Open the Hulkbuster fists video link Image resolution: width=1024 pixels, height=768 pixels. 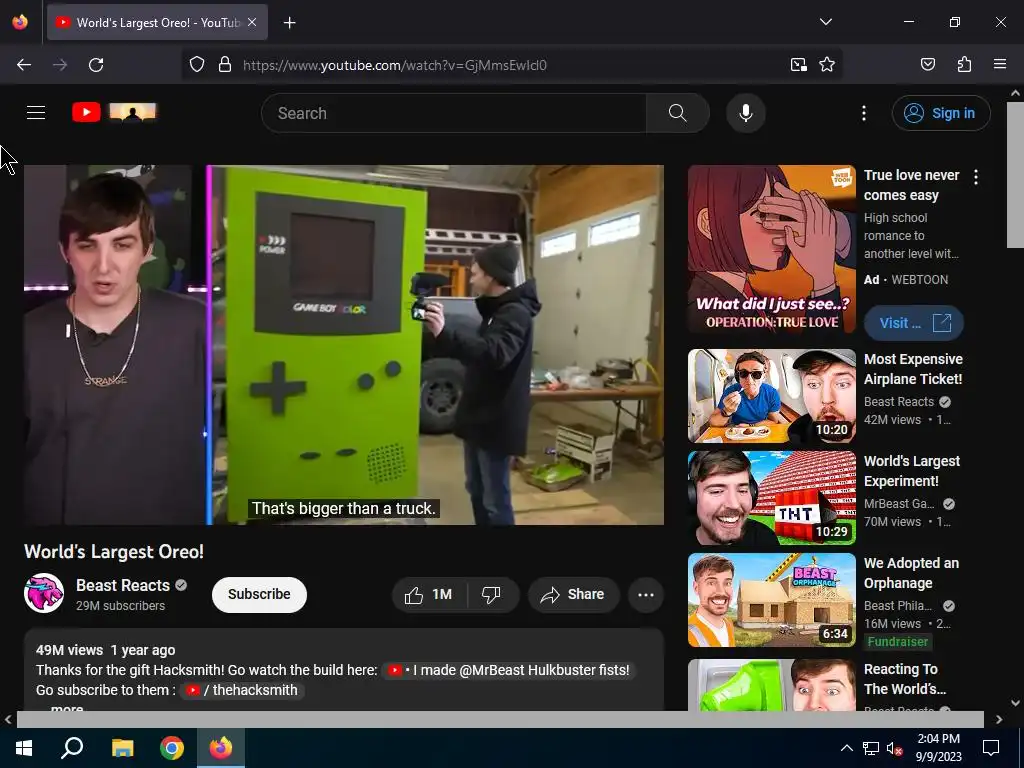click(508, 670)
